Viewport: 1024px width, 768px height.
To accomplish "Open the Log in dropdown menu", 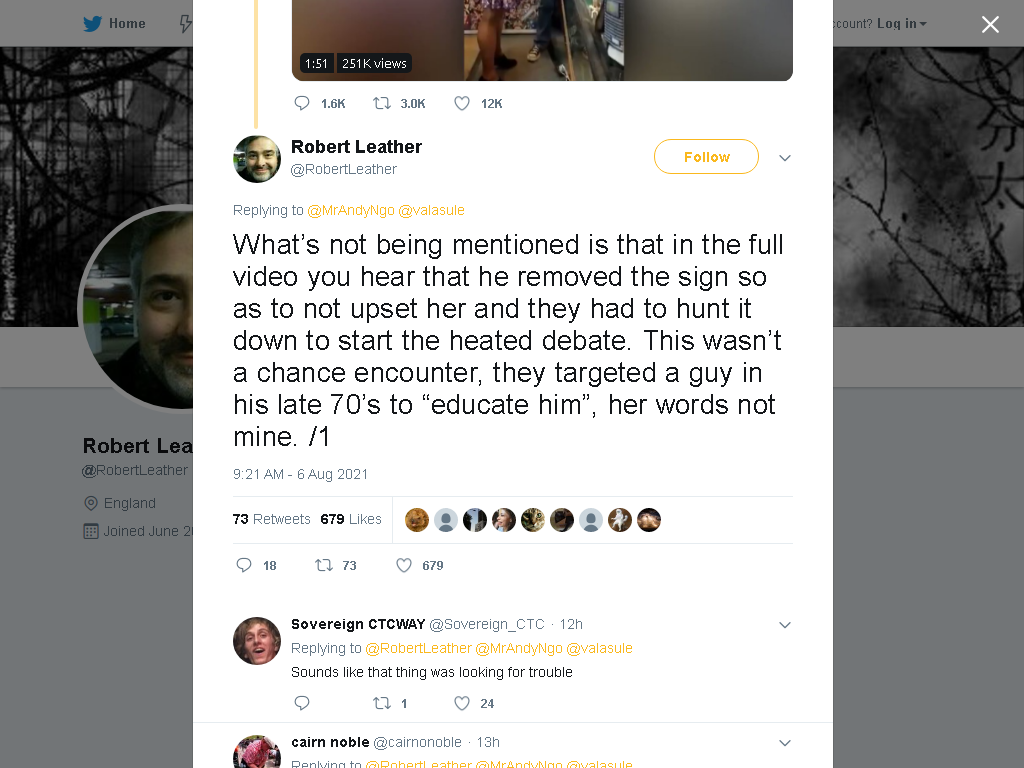I will tap(901, 24).
